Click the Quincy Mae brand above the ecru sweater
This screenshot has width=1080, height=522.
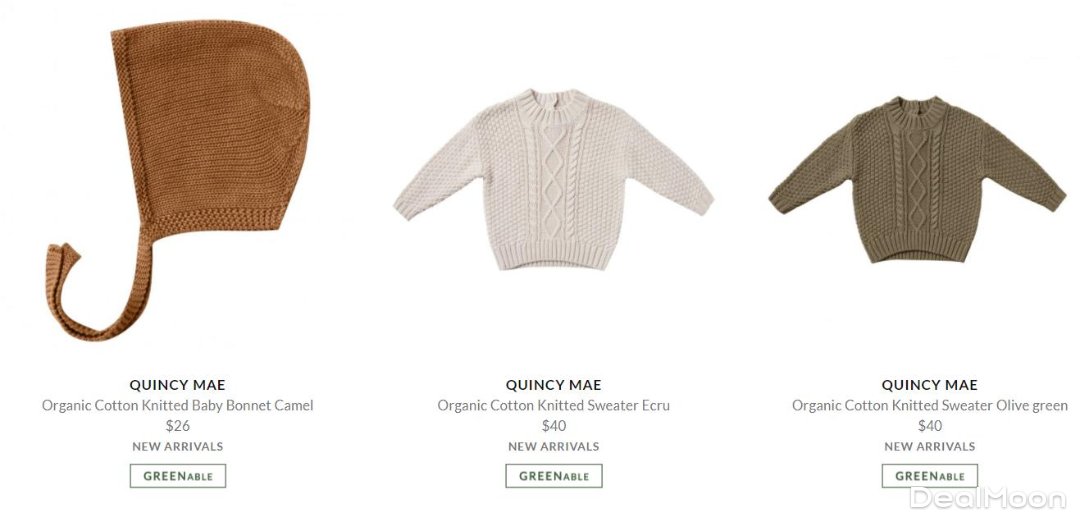pos(554,385)
